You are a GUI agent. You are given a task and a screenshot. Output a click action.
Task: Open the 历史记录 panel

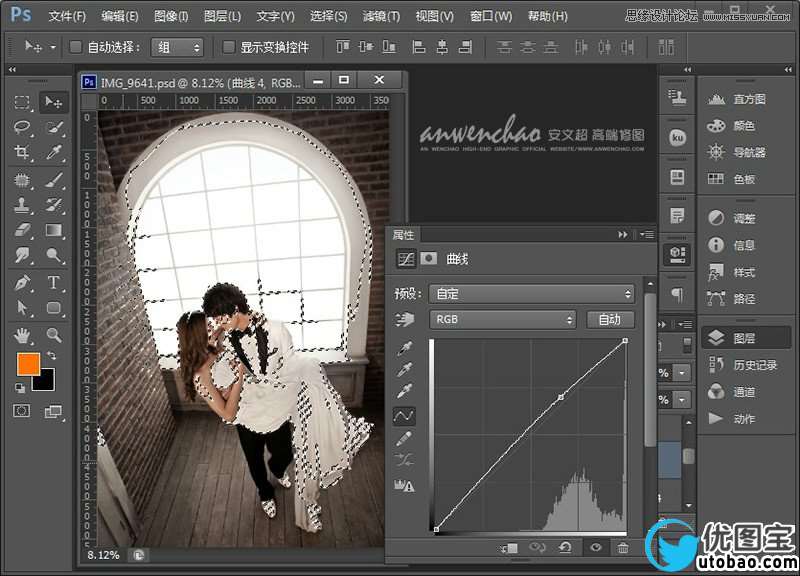pos(757,365)
